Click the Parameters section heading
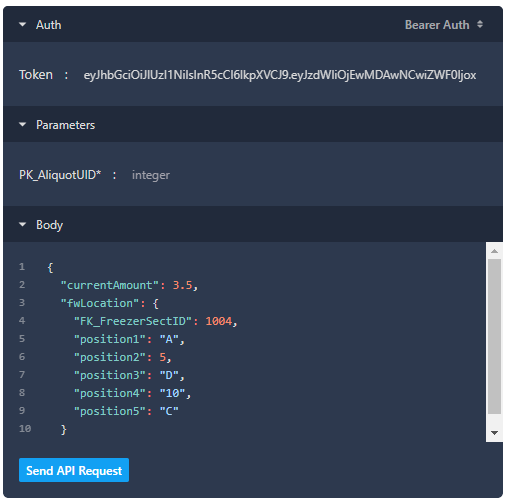Image resolution: width=506 pixels, height=502 pixels. 65,125
